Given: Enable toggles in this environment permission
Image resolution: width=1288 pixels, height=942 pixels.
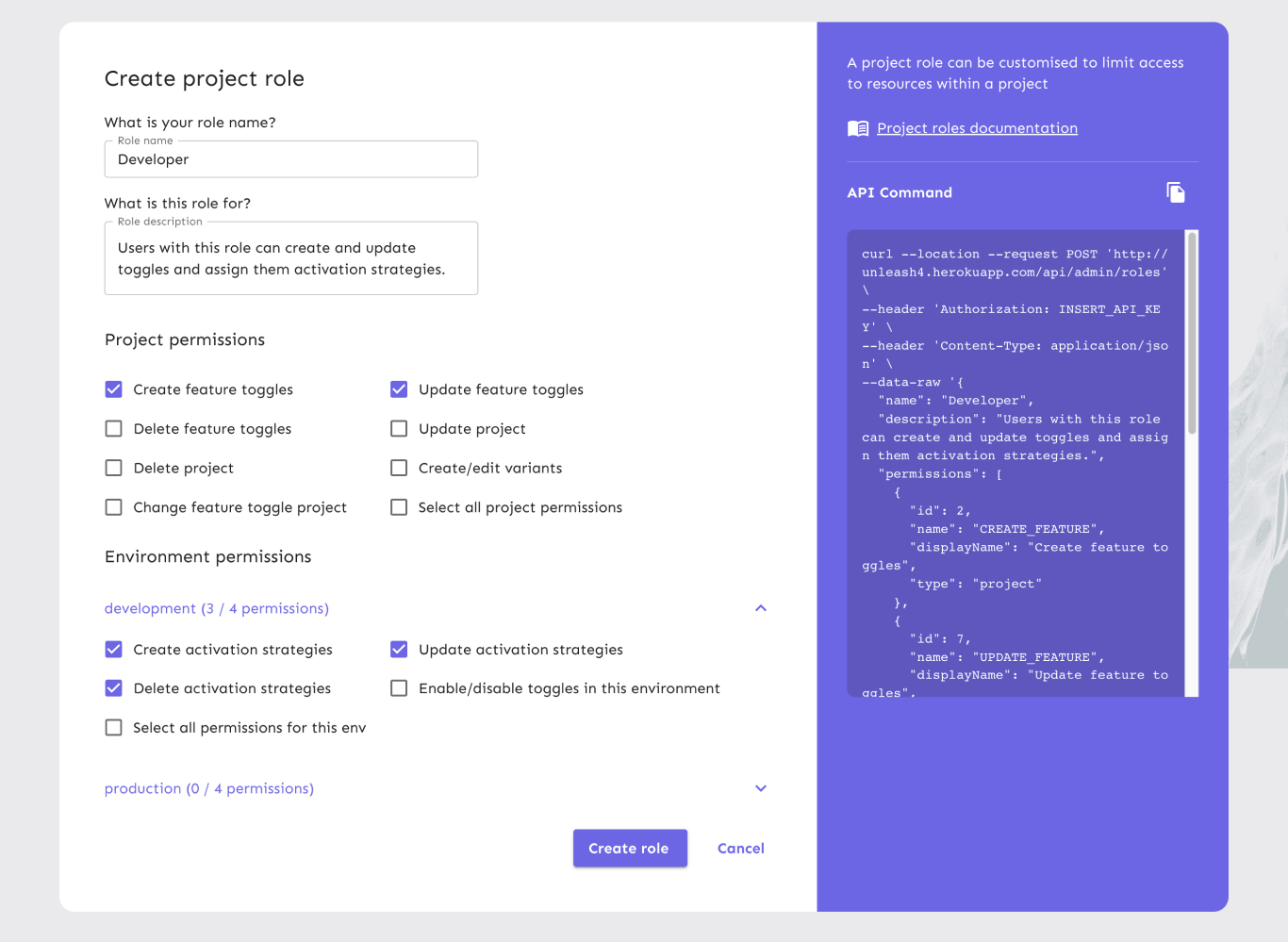Looking at the screenshot, I should (399, 687).
